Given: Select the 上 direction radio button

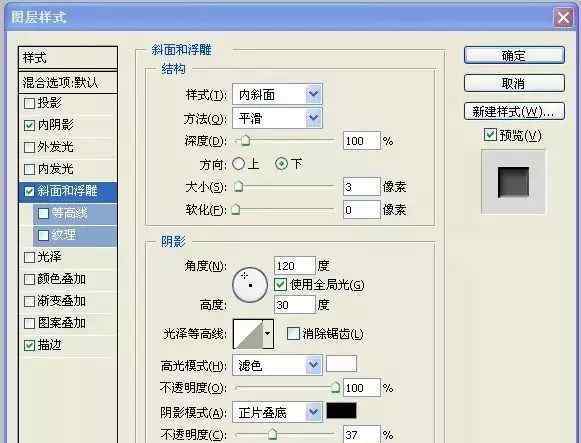Looking at the screenshot, I should (x=239, y=163).
